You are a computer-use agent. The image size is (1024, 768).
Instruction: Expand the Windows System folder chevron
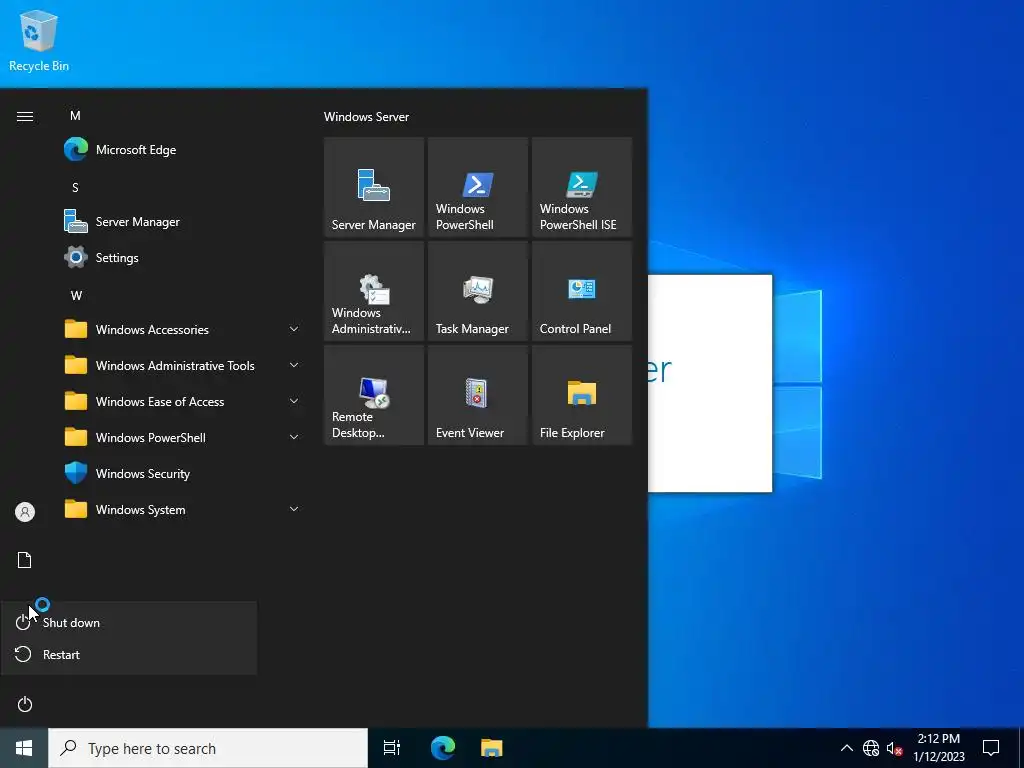(x=294, y=509)
